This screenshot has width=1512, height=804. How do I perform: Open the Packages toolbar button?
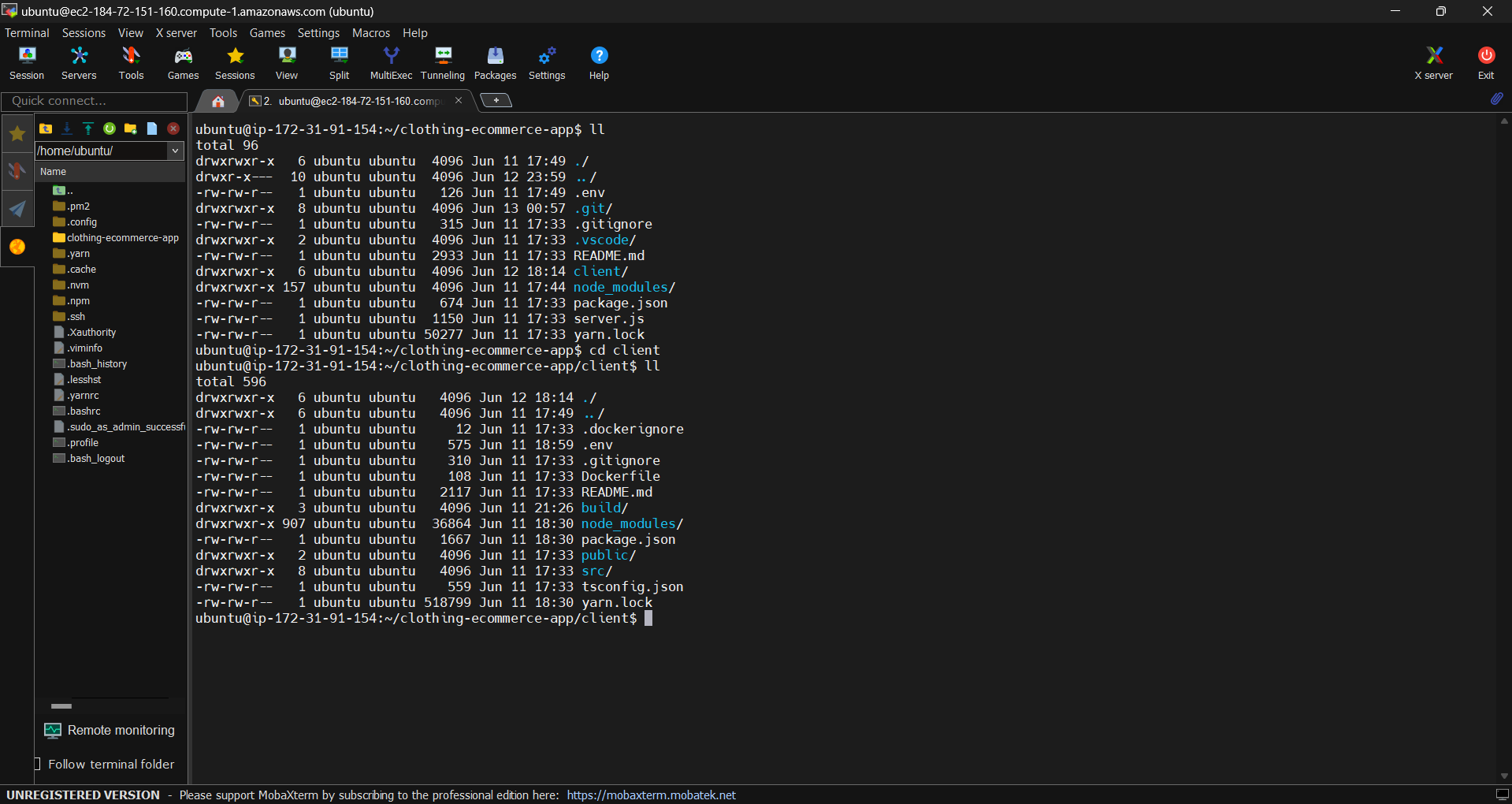pyautogui.click(x=495, y=63)
